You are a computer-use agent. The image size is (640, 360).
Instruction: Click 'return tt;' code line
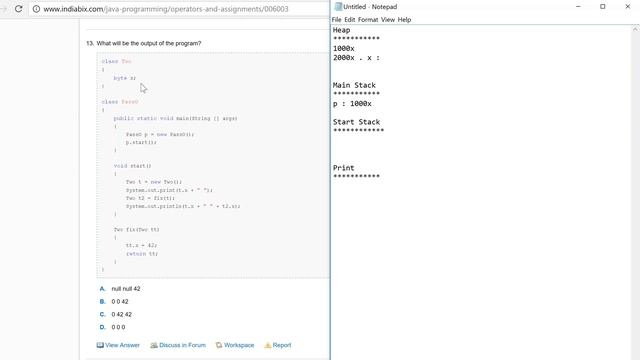pyautogui.click(x=142, y=253)
